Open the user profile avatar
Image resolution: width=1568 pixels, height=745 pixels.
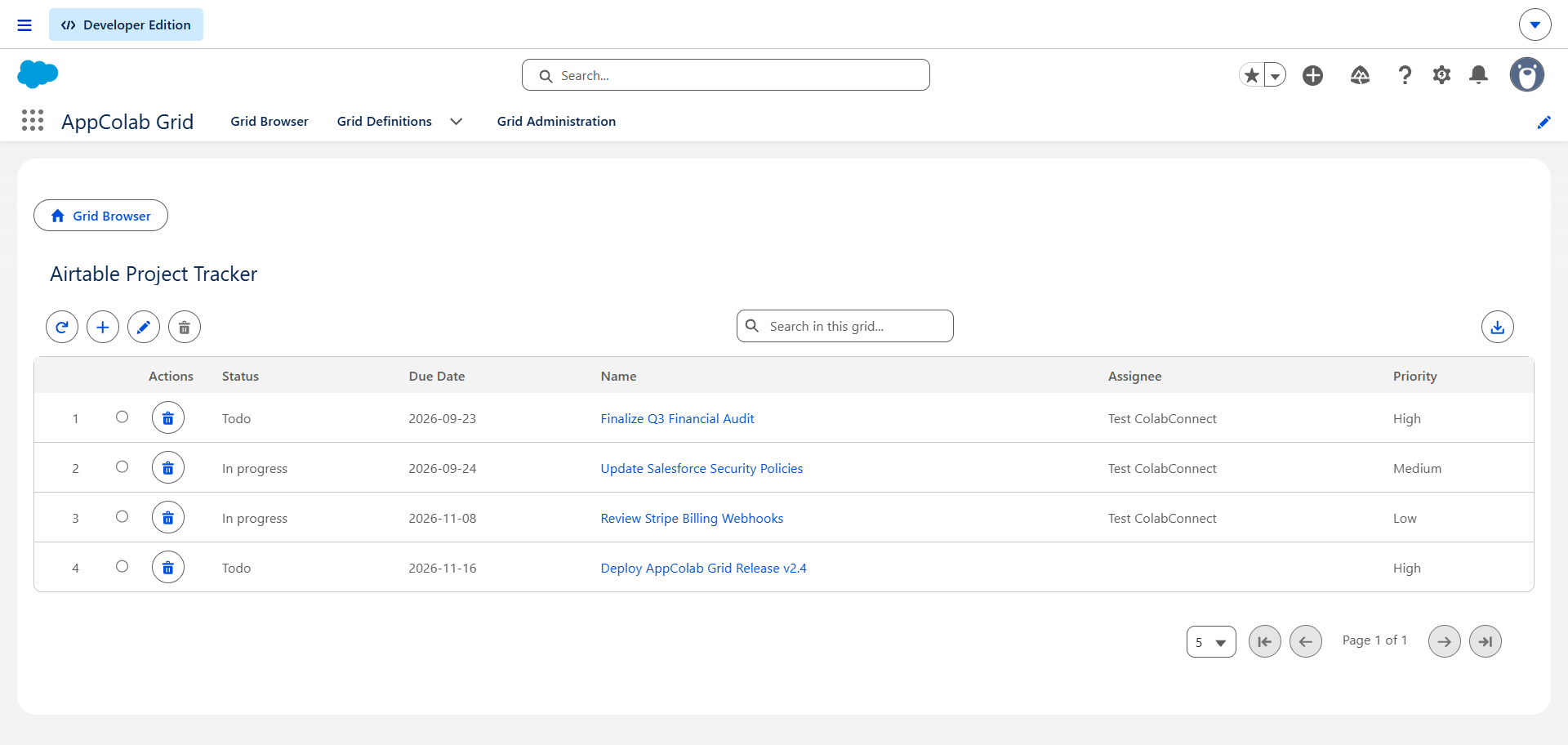[1526, 74]
